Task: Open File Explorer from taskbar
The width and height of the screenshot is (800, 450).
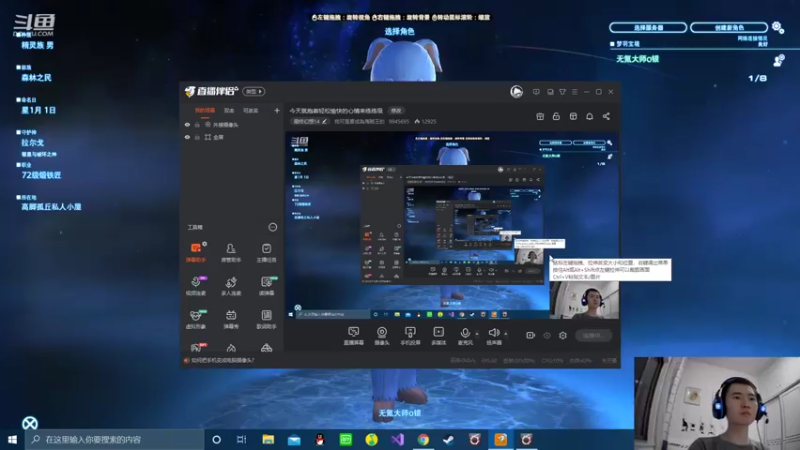Action: (x=268, y=439)
